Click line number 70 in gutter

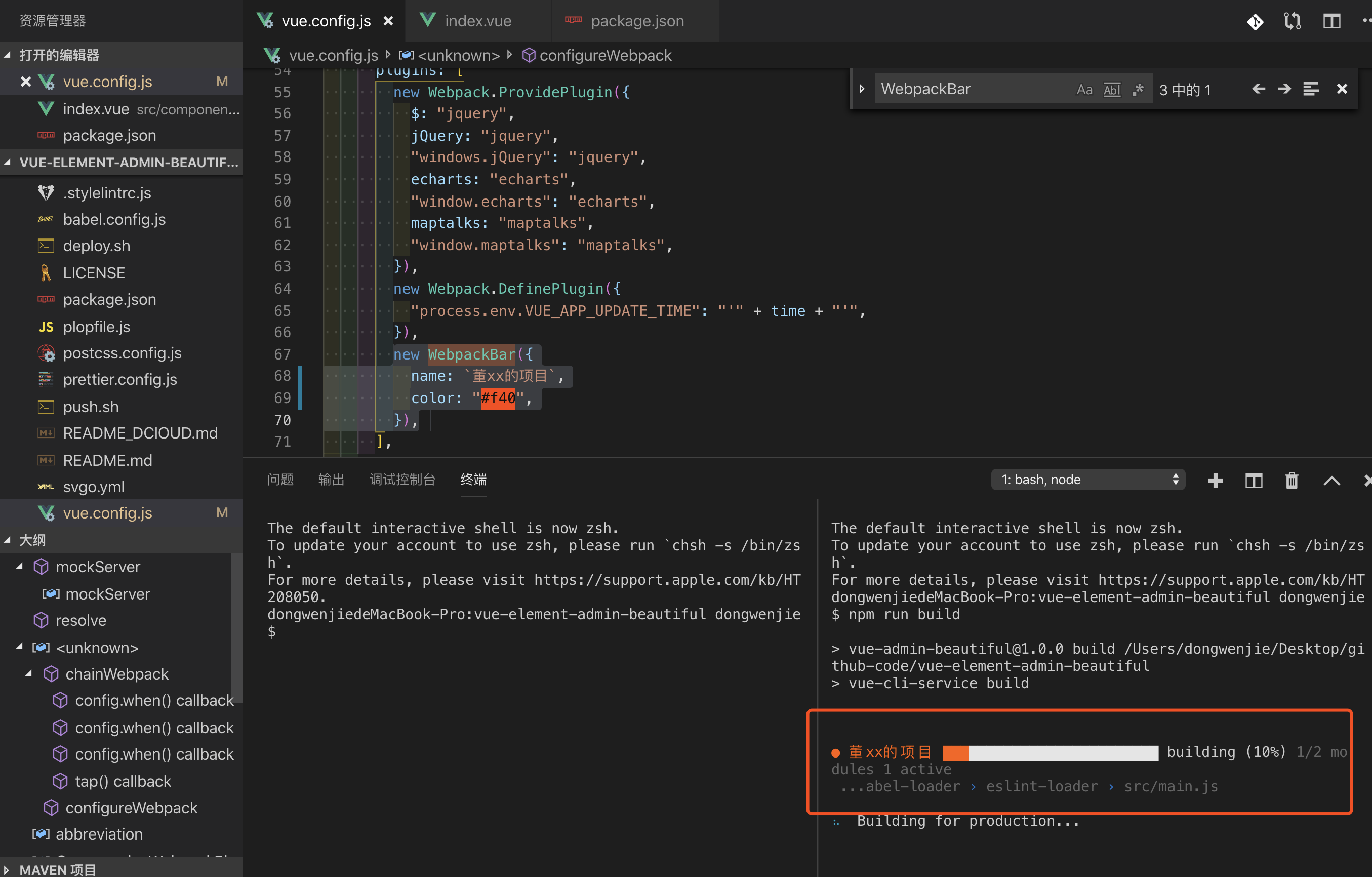[282, 420]
